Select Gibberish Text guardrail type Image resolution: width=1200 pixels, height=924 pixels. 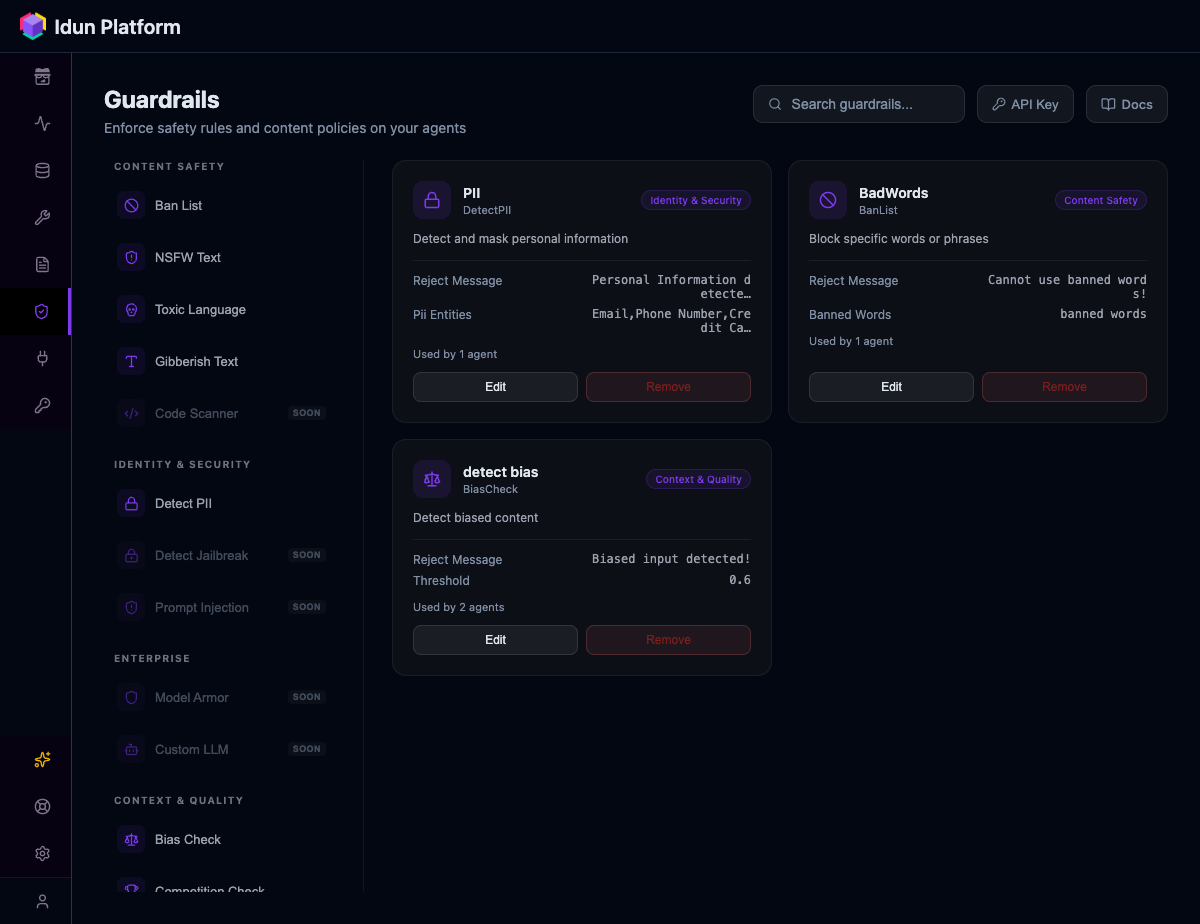(221, 362)
